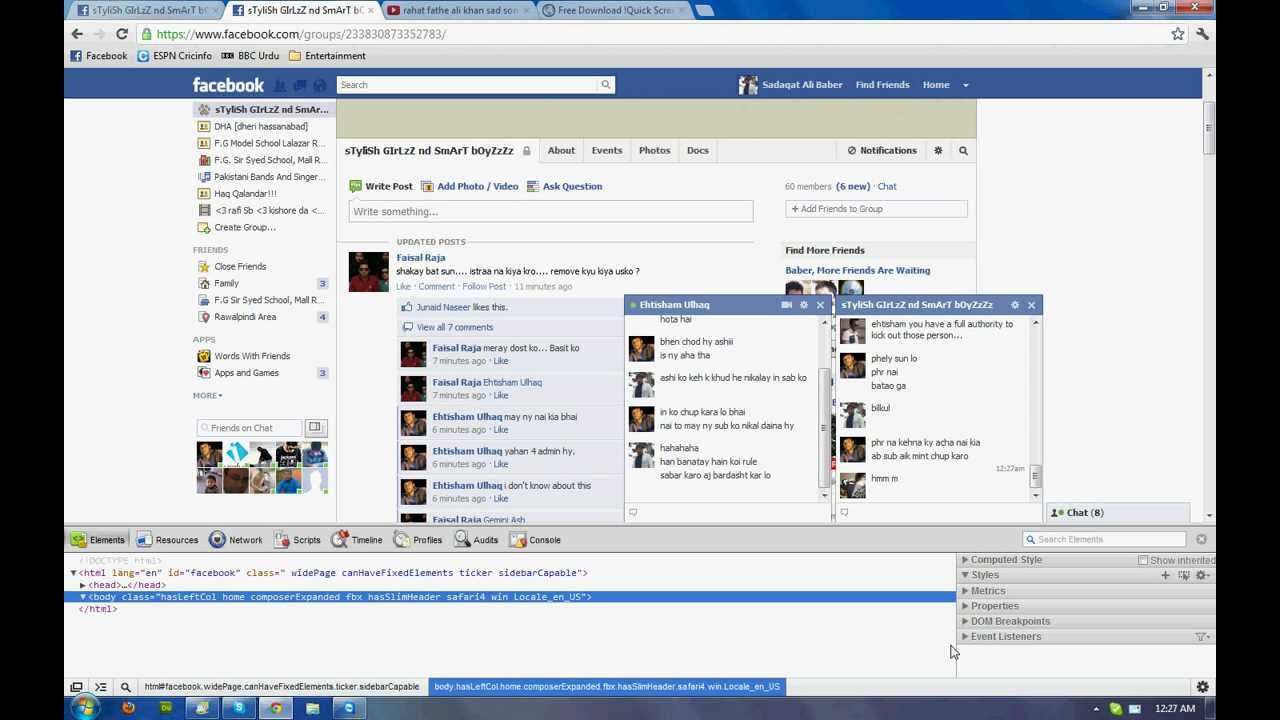Viewport: 1280px width, 720px height.
Task: Open DevTools settings gear icon
Action: coord(1202,687)
